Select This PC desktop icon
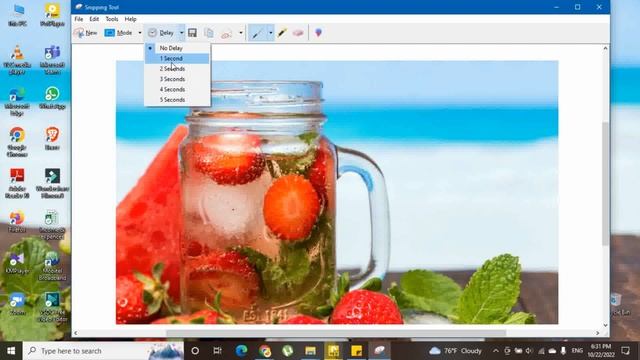640x360 pixels. [17, 16]
